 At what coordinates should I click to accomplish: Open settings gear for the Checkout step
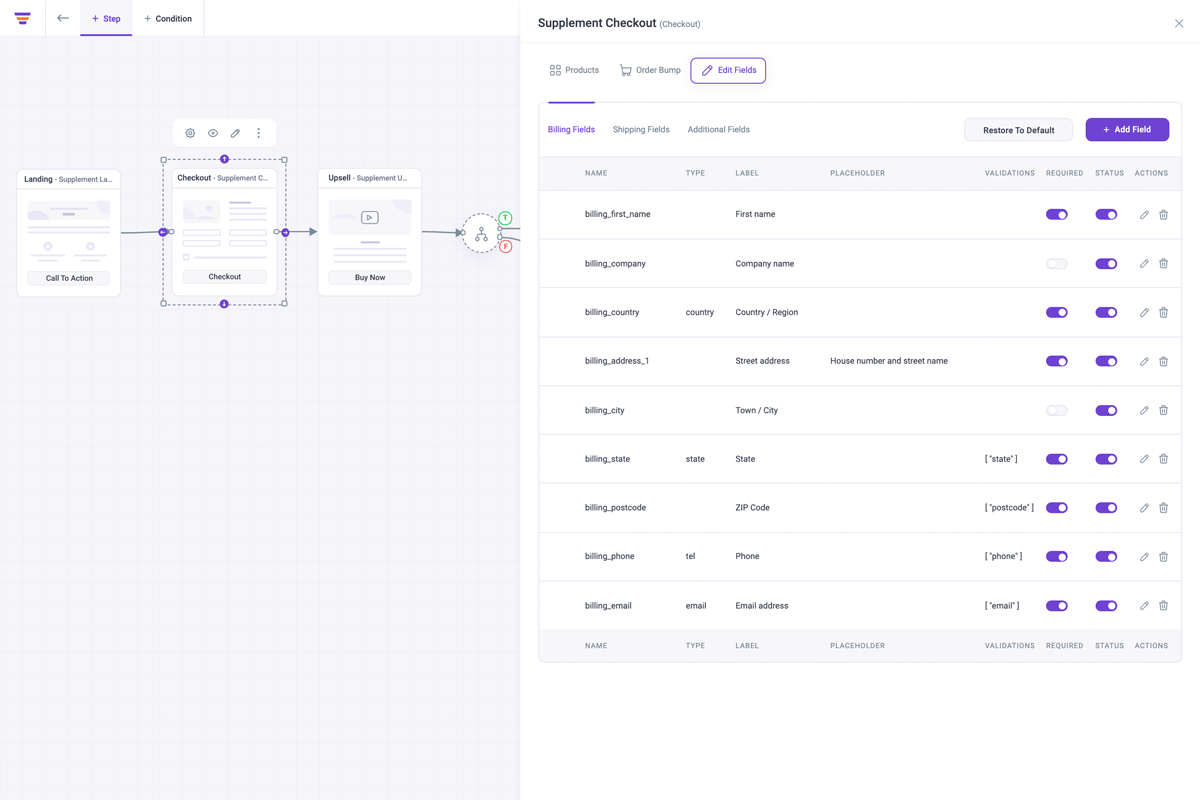[190, 133]
